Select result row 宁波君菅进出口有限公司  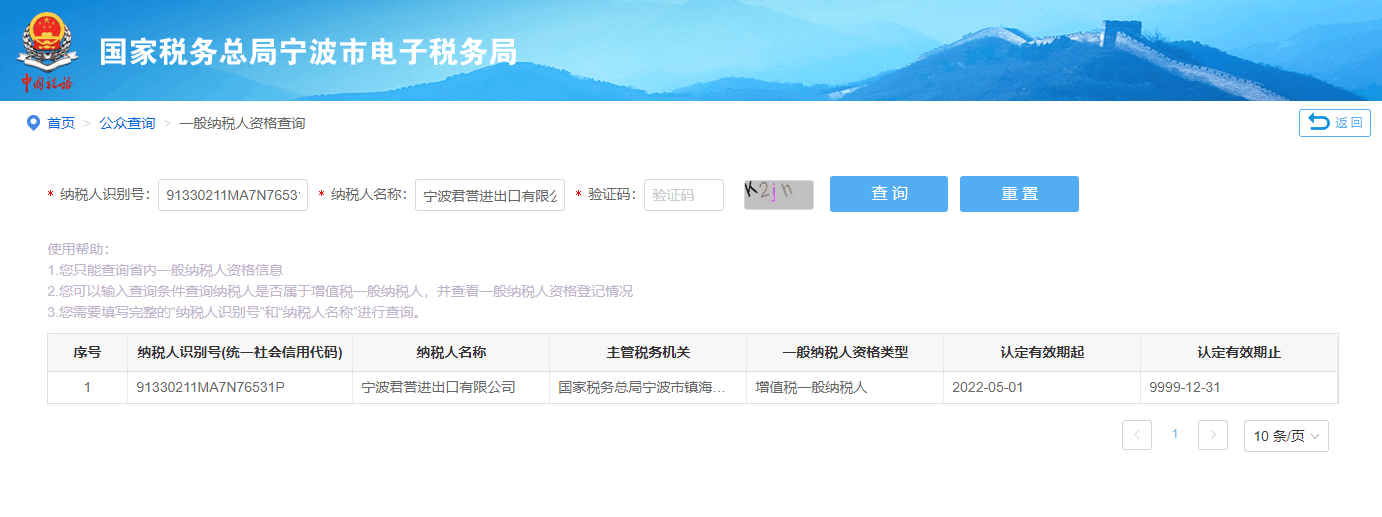coord(438,387)
